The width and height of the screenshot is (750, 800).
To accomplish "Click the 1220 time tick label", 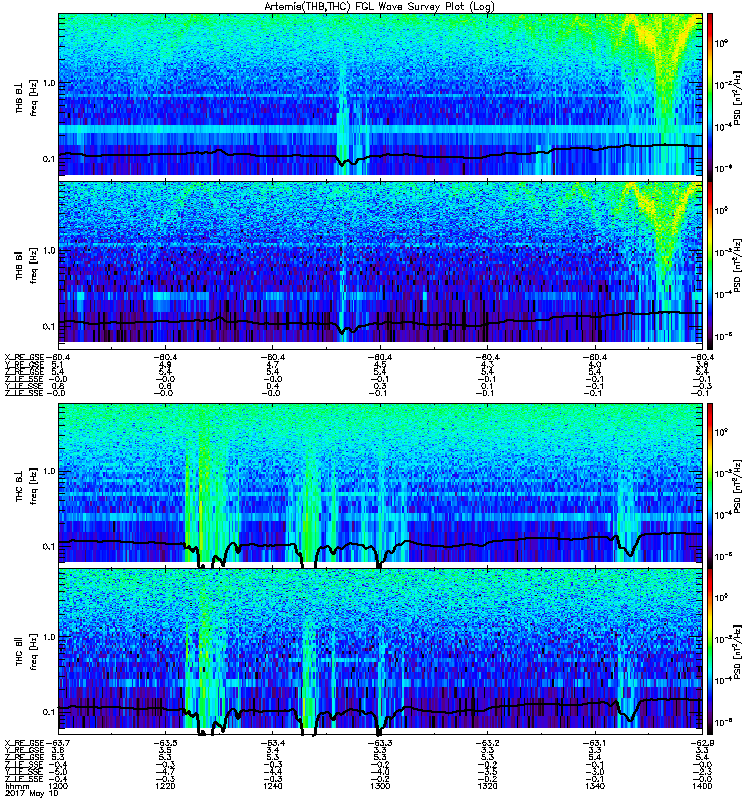I will [165, 786].
